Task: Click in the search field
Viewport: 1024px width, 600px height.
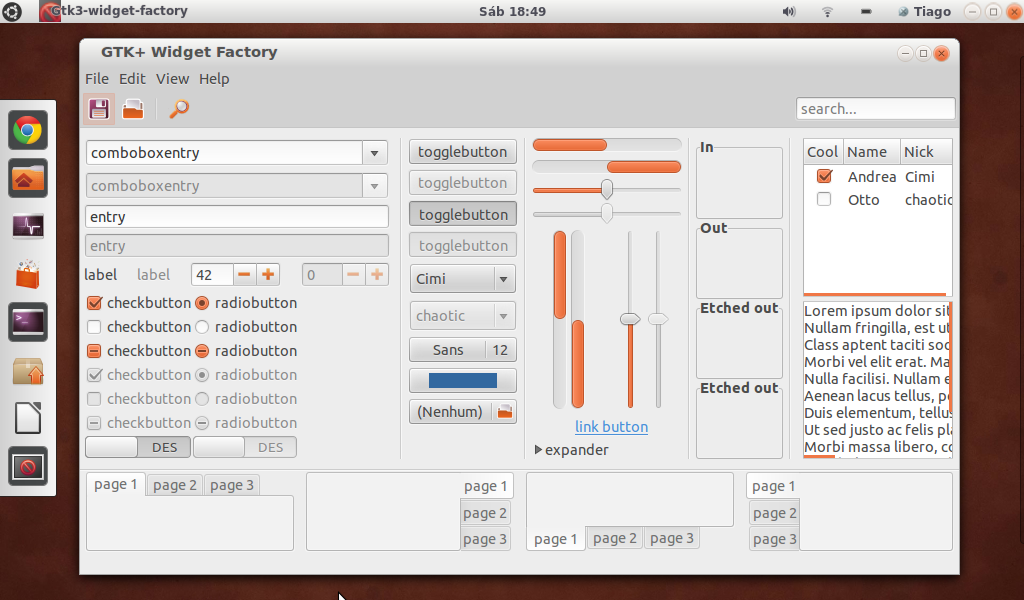Action: point(875,108)
